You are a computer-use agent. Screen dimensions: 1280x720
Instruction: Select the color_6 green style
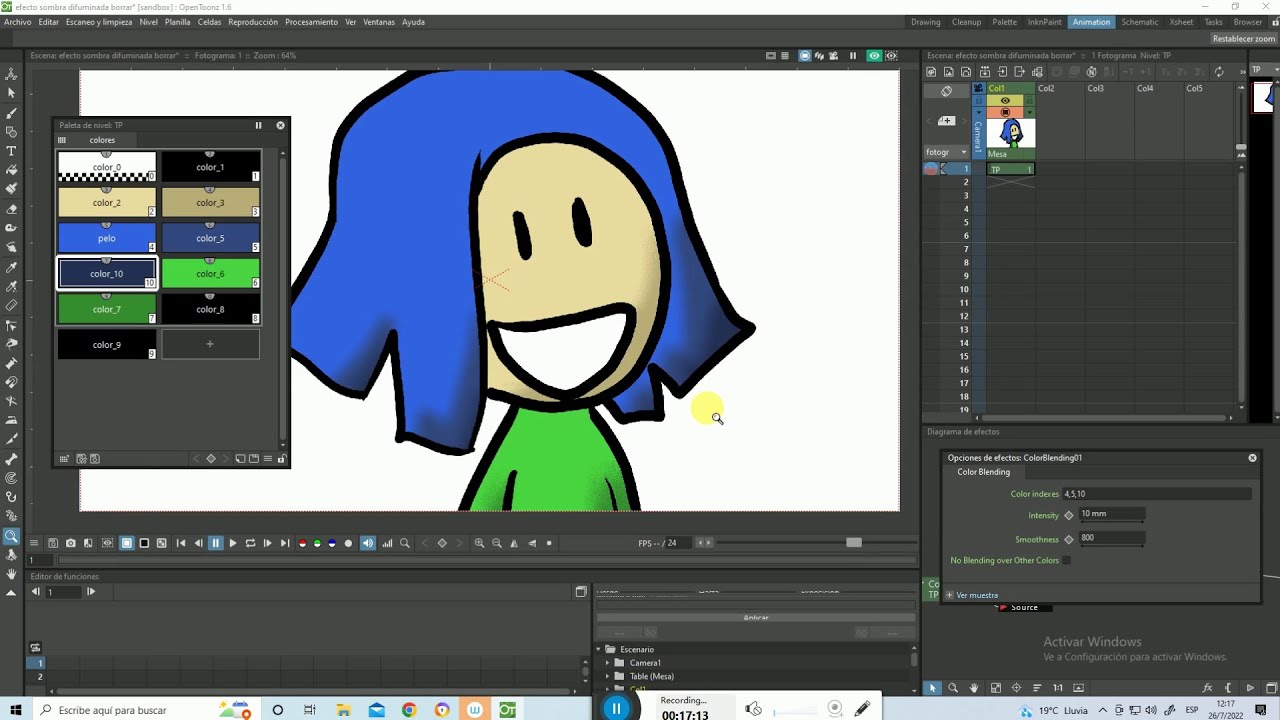[210, 273]
